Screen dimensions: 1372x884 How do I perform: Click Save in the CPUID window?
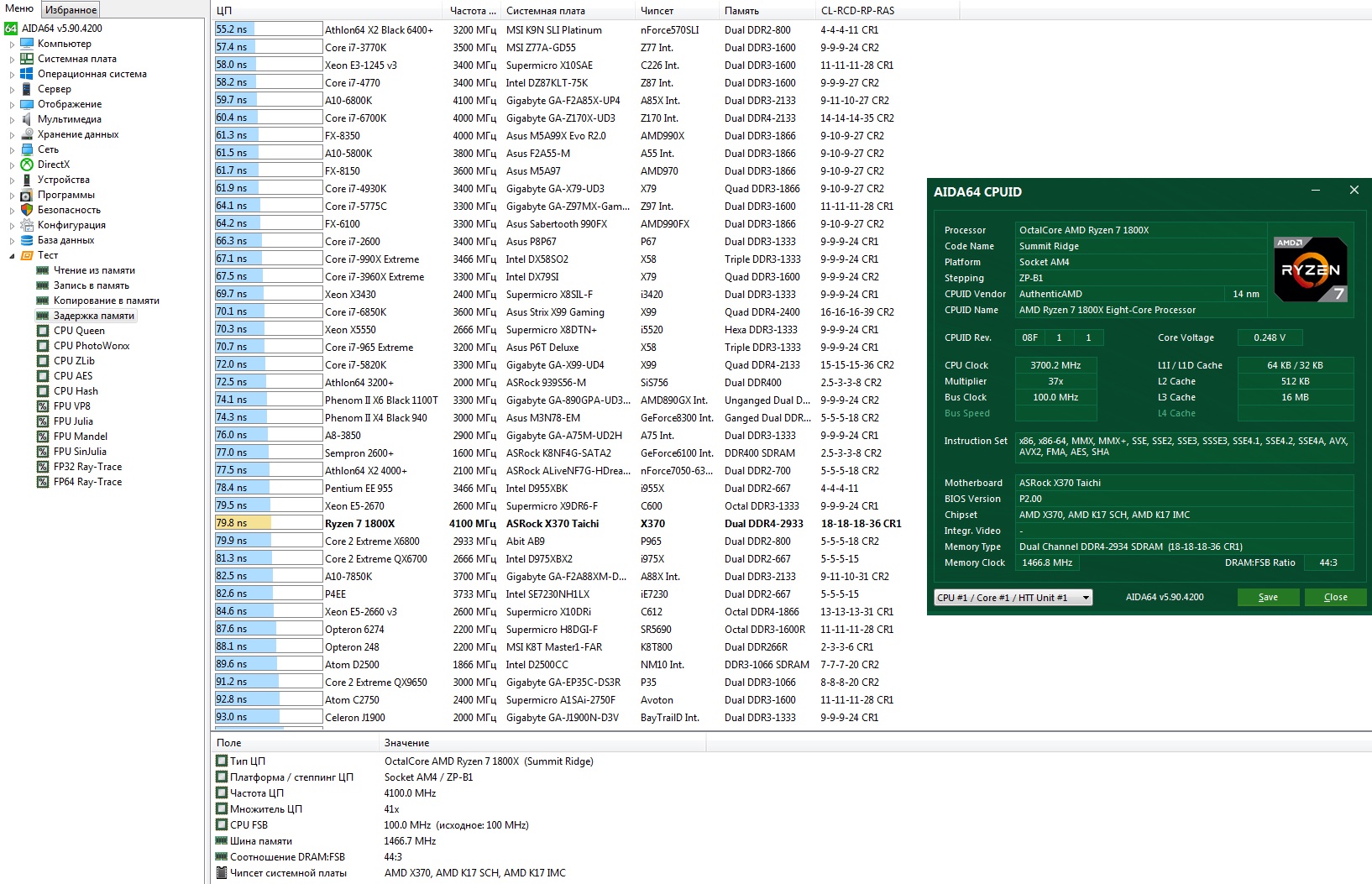coord(1268,597)
